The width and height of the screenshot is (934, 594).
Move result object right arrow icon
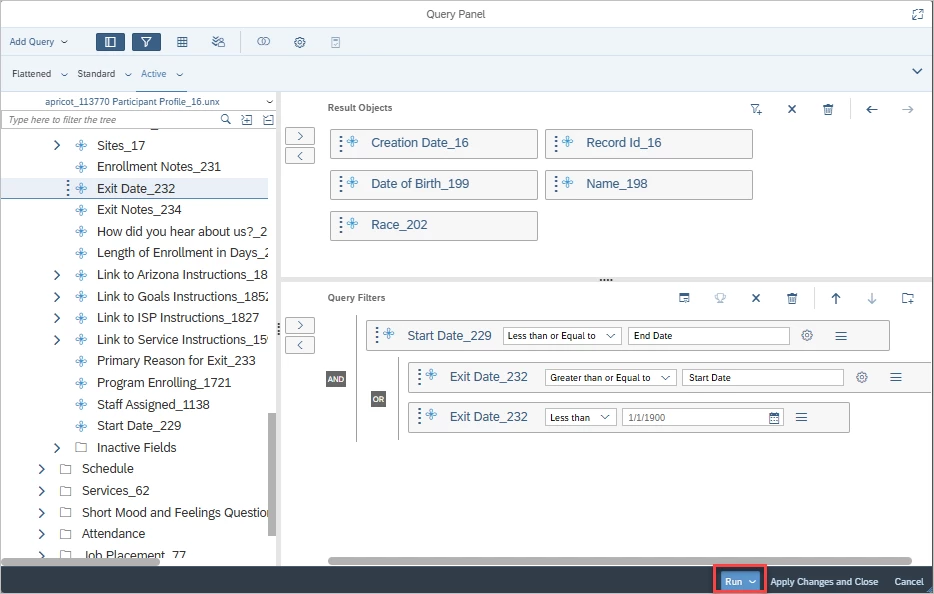[x=907, y=109]
